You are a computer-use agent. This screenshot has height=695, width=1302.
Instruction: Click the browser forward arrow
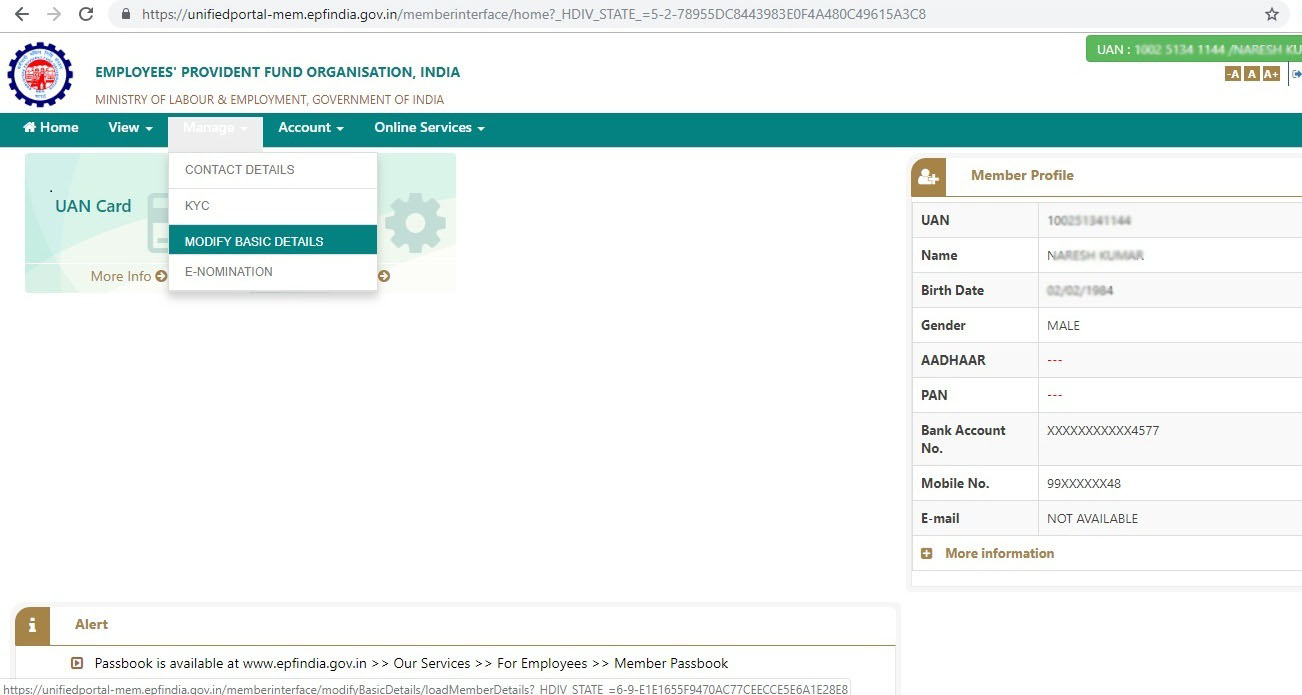tap(53, 15)
